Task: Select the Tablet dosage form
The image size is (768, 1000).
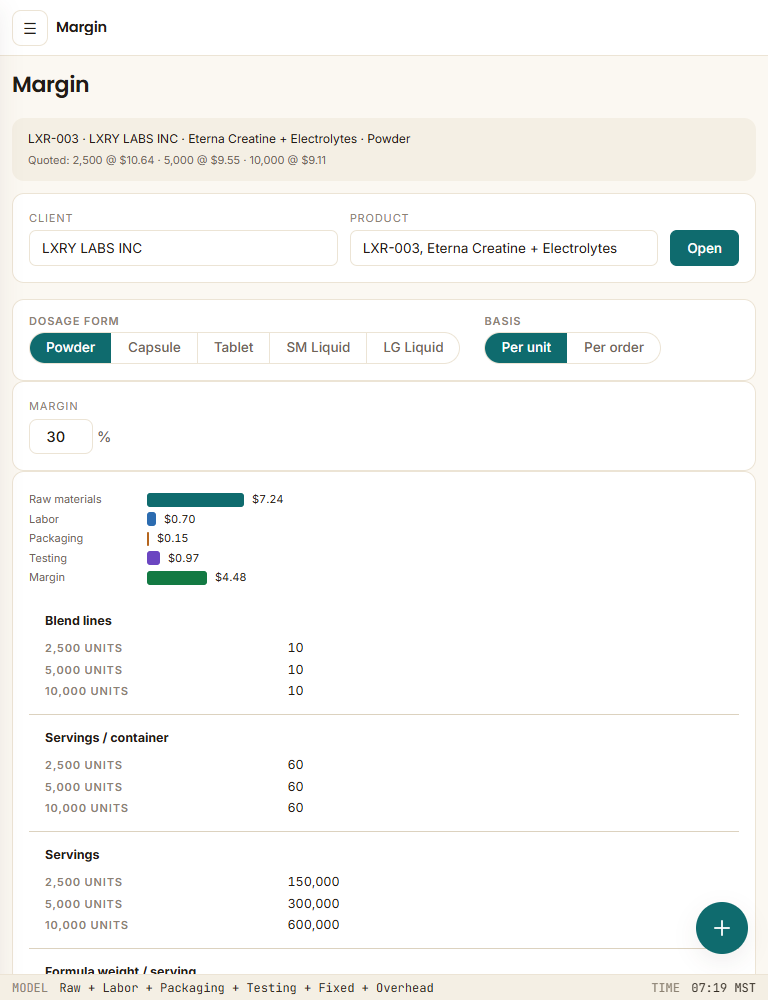Action: tap(233, 348)
